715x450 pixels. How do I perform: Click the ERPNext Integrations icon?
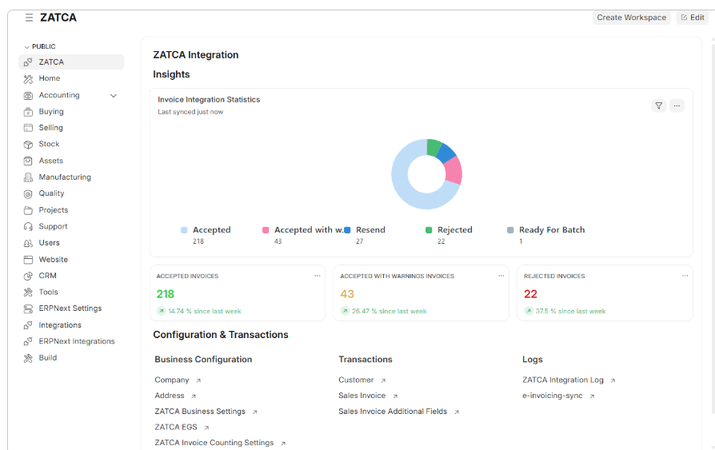pyautogui.click(x=28, y=341)
